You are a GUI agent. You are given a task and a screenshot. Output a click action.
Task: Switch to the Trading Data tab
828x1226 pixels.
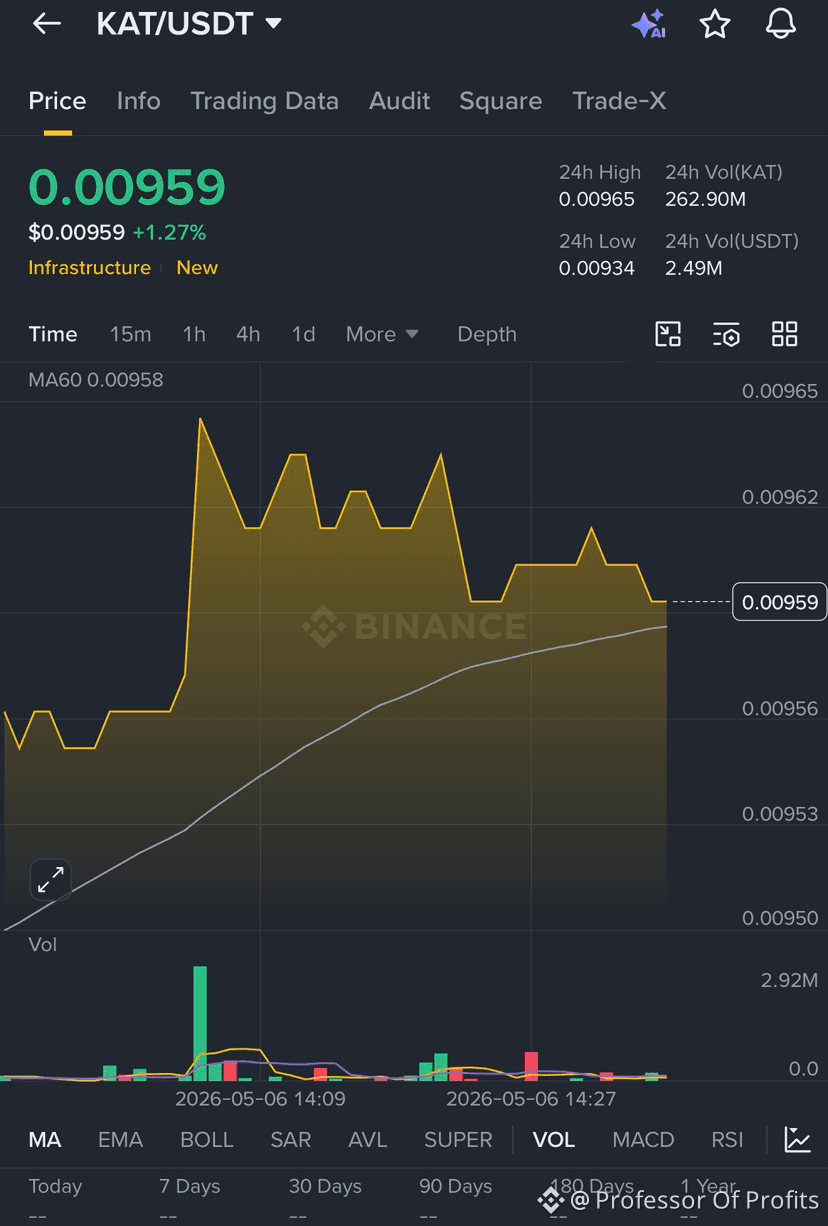(x=264, y=101)
